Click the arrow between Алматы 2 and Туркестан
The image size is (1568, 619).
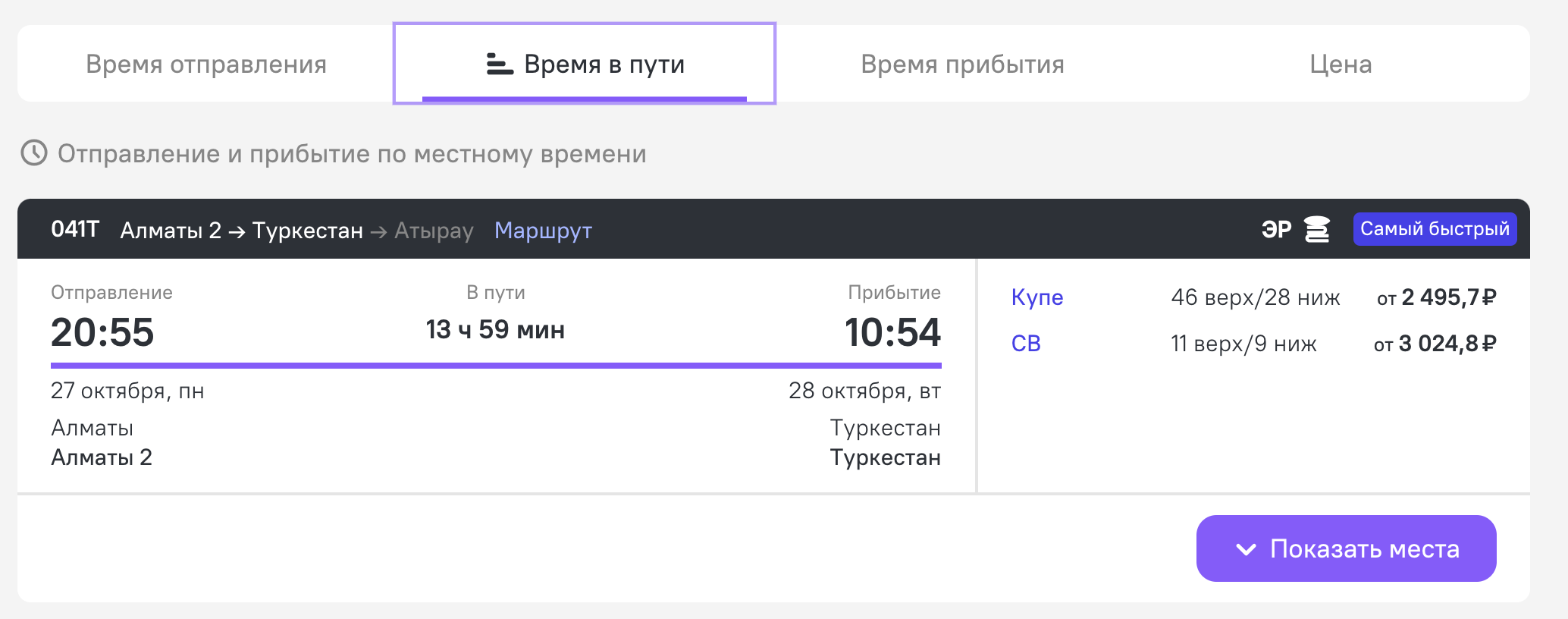click(237, 231)
